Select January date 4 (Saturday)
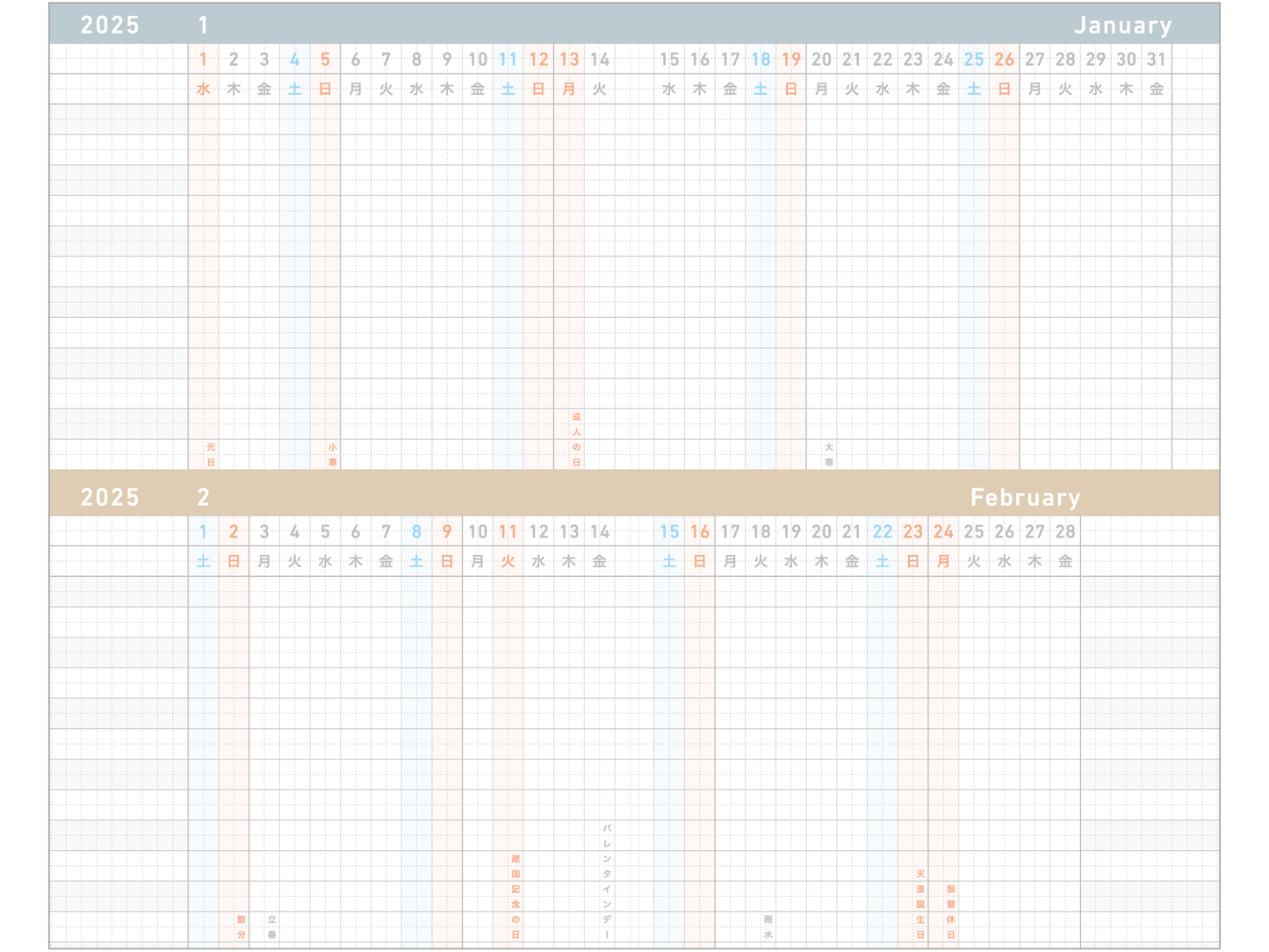 [x=294, y=60]
